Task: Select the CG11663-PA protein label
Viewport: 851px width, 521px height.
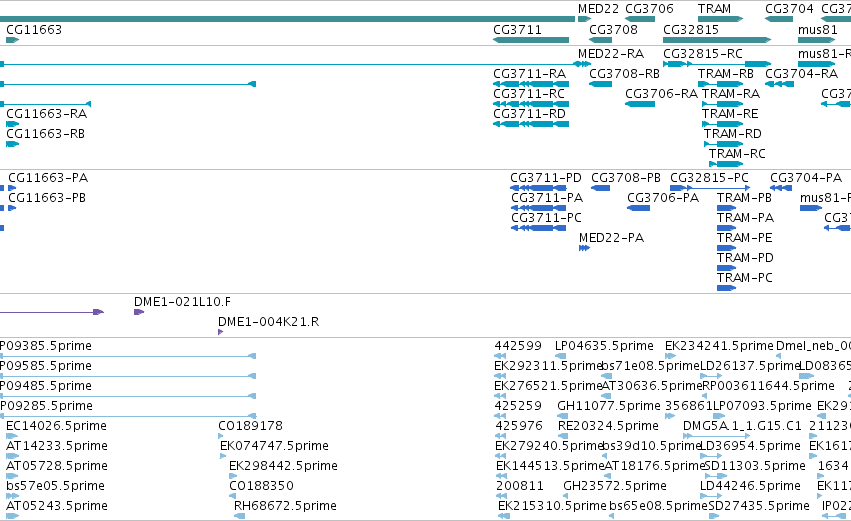Action: coord(48,178)
